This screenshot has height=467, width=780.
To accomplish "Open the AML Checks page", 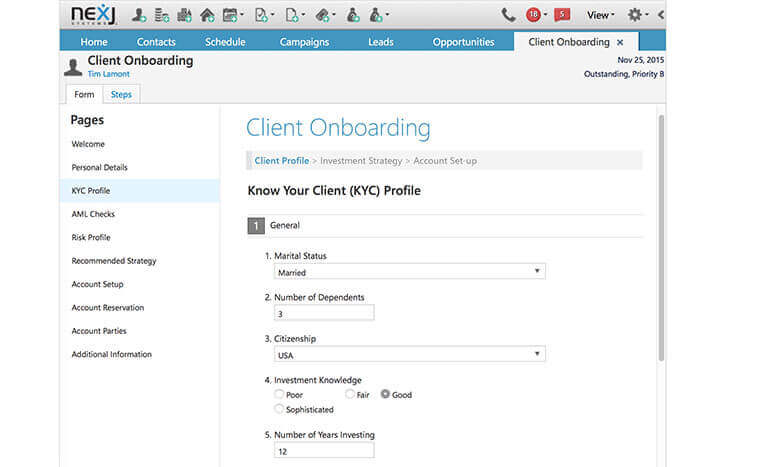I will tap(140, 214).
